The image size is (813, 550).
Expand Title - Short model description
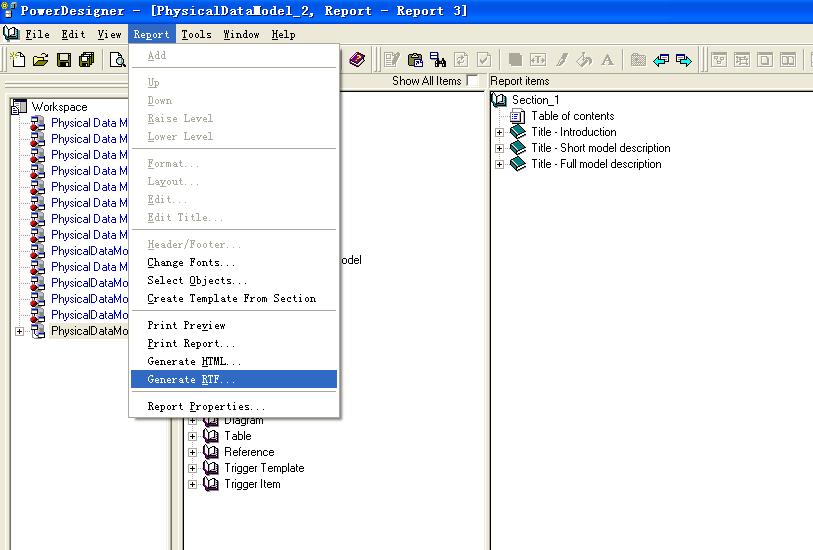pyautogui.click(x=499, y=148)
